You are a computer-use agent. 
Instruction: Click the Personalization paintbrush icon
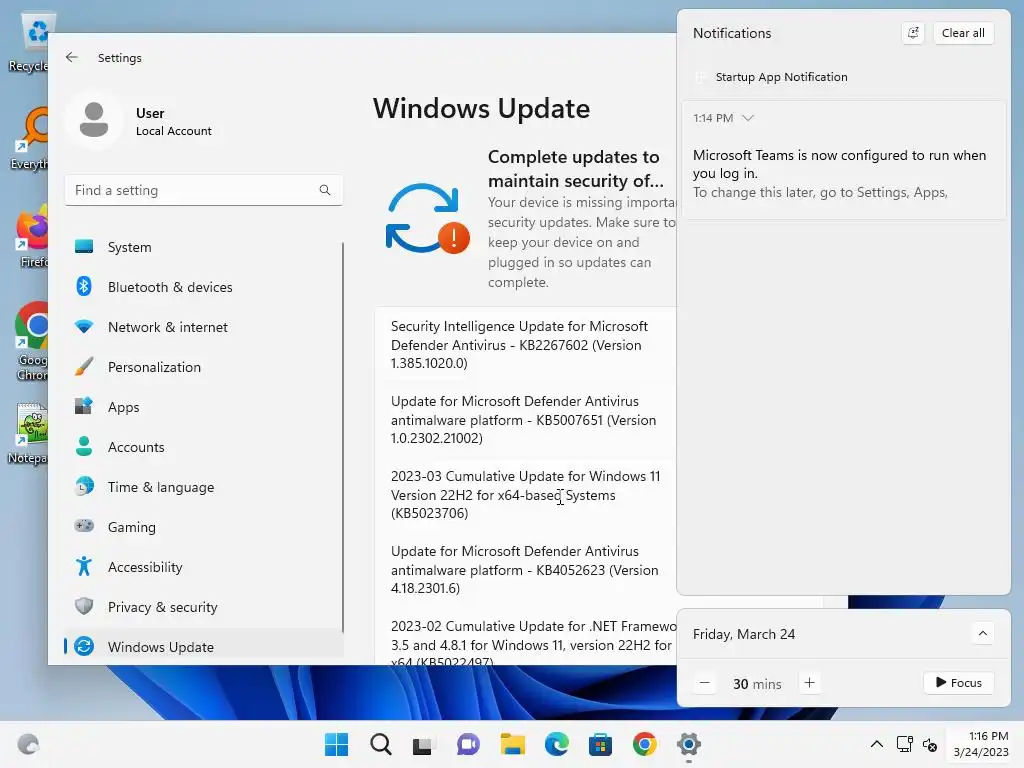[84, 366]
